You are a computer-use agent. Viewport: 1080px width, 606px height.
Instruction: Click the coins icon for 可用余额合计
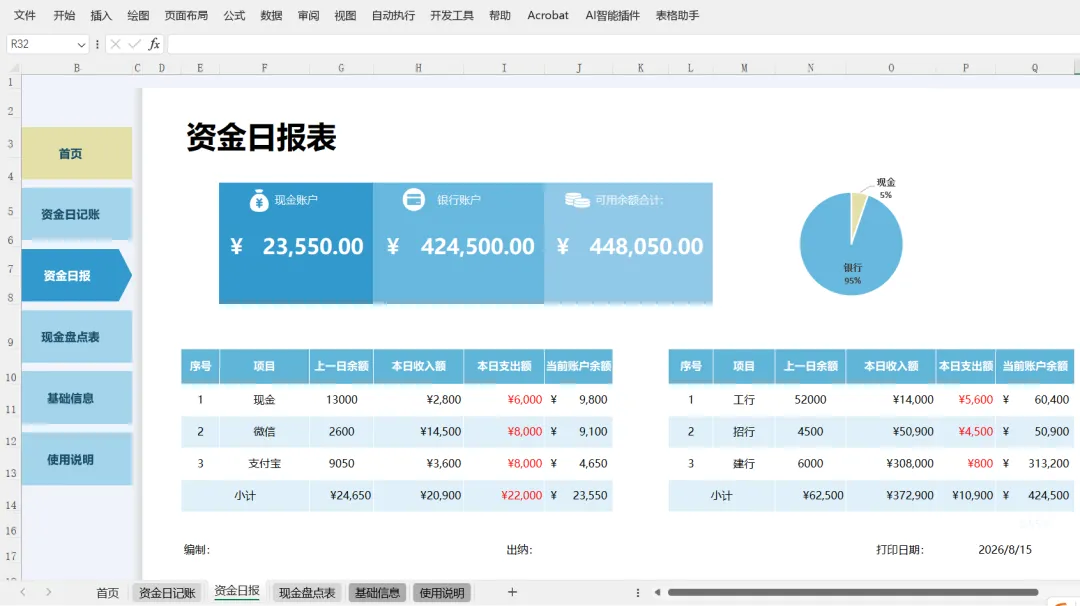click(577, 200)
